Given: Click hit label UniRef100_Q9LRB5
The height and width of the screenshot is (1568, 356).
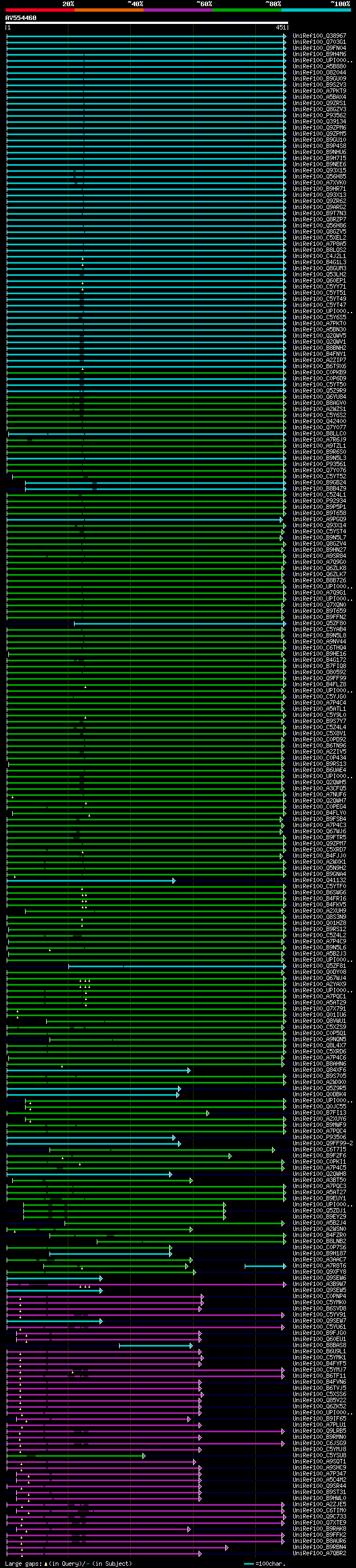Looking at the screenshot, I should point(319,1431).
